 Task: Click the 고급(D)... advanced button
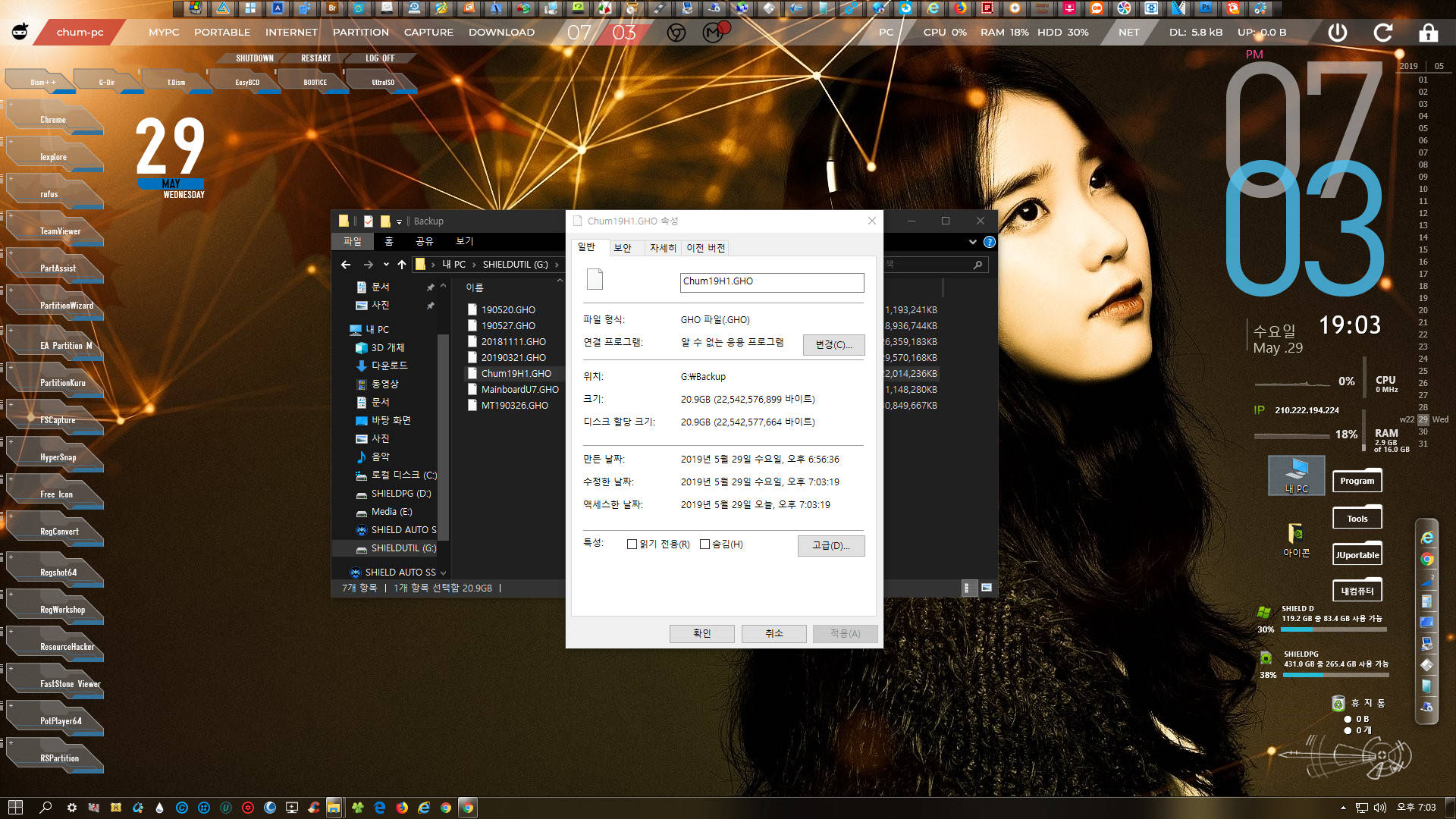(x=831, y=546)
